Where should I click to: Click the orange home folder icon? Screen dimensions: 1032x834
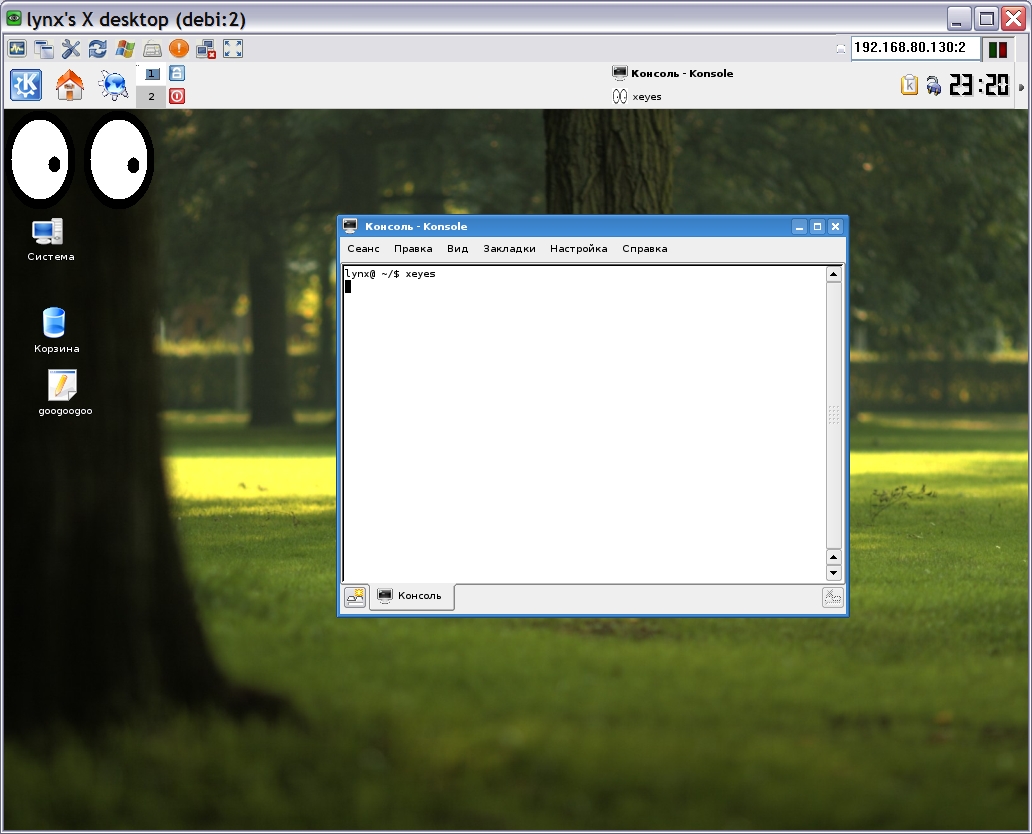point(70,86)
